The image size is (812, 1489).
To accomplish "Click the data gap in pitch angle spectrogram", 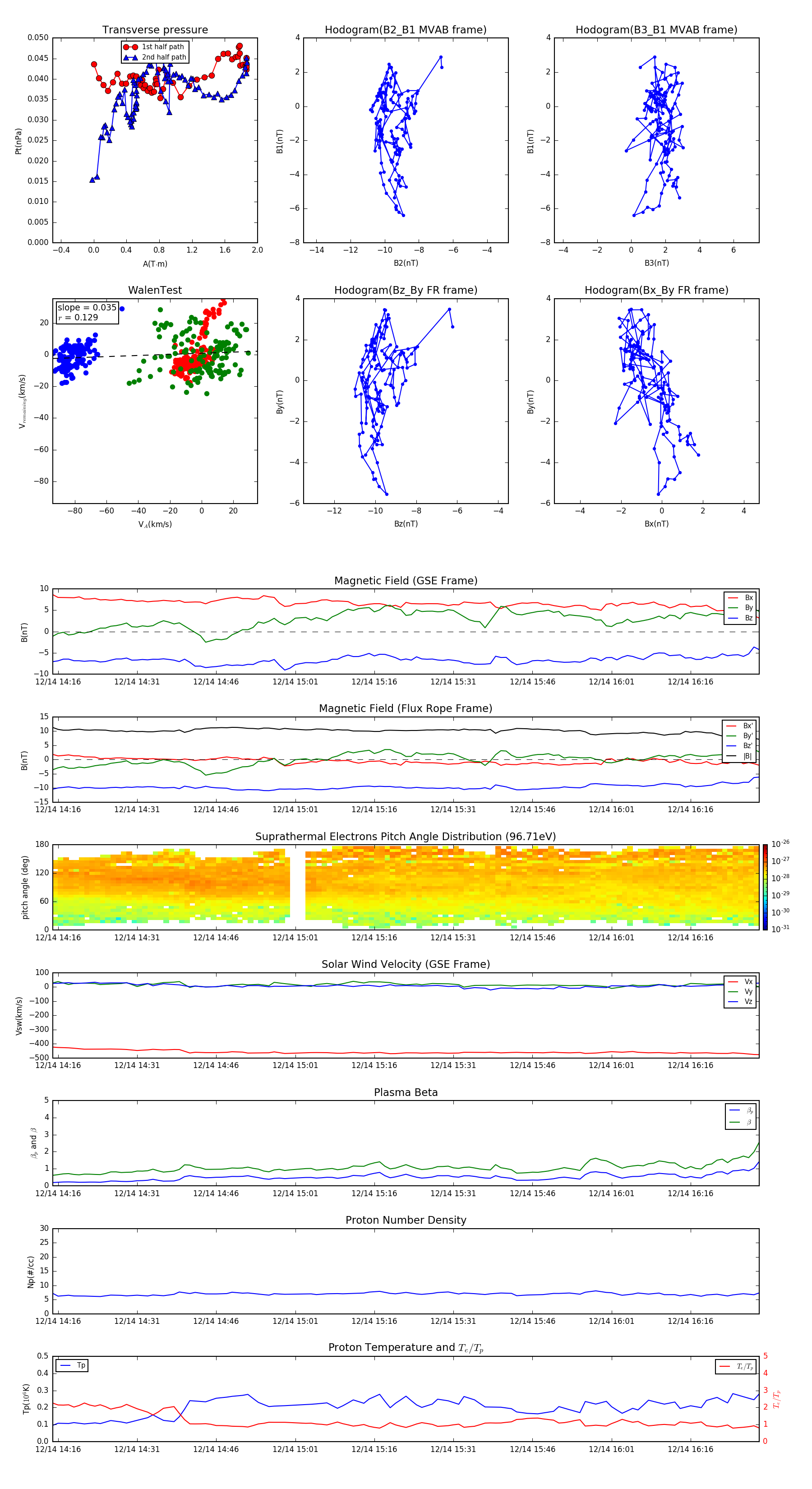I will [x=298, y=887].
